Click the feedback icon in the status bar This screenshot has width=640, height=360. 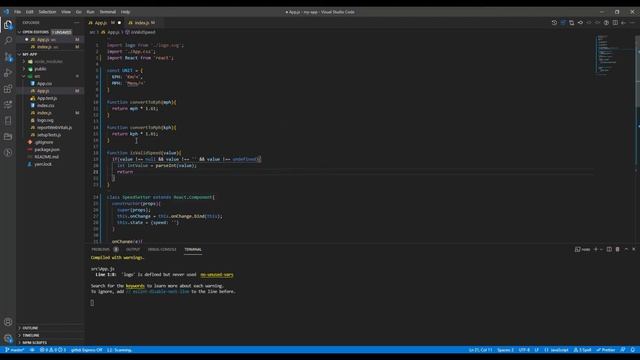coord(623,350)
